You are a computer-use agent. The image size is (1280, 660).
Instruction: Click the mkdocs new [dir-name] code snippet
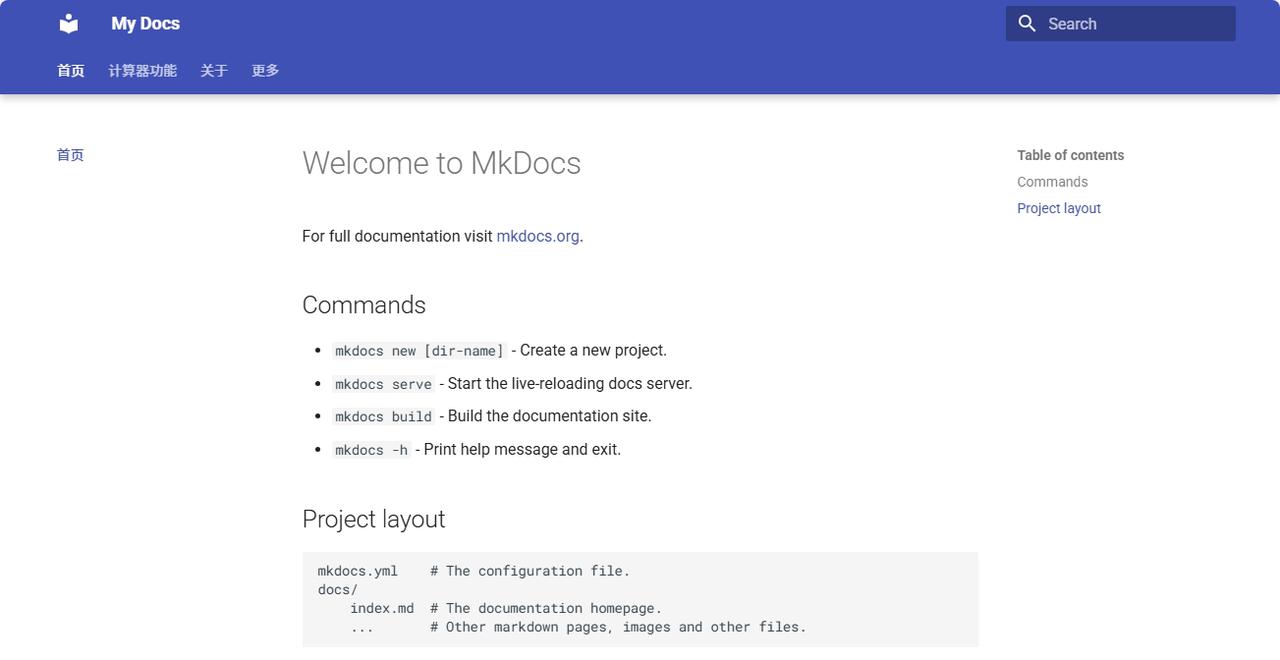pyautogui.click(x=419, y=351)
